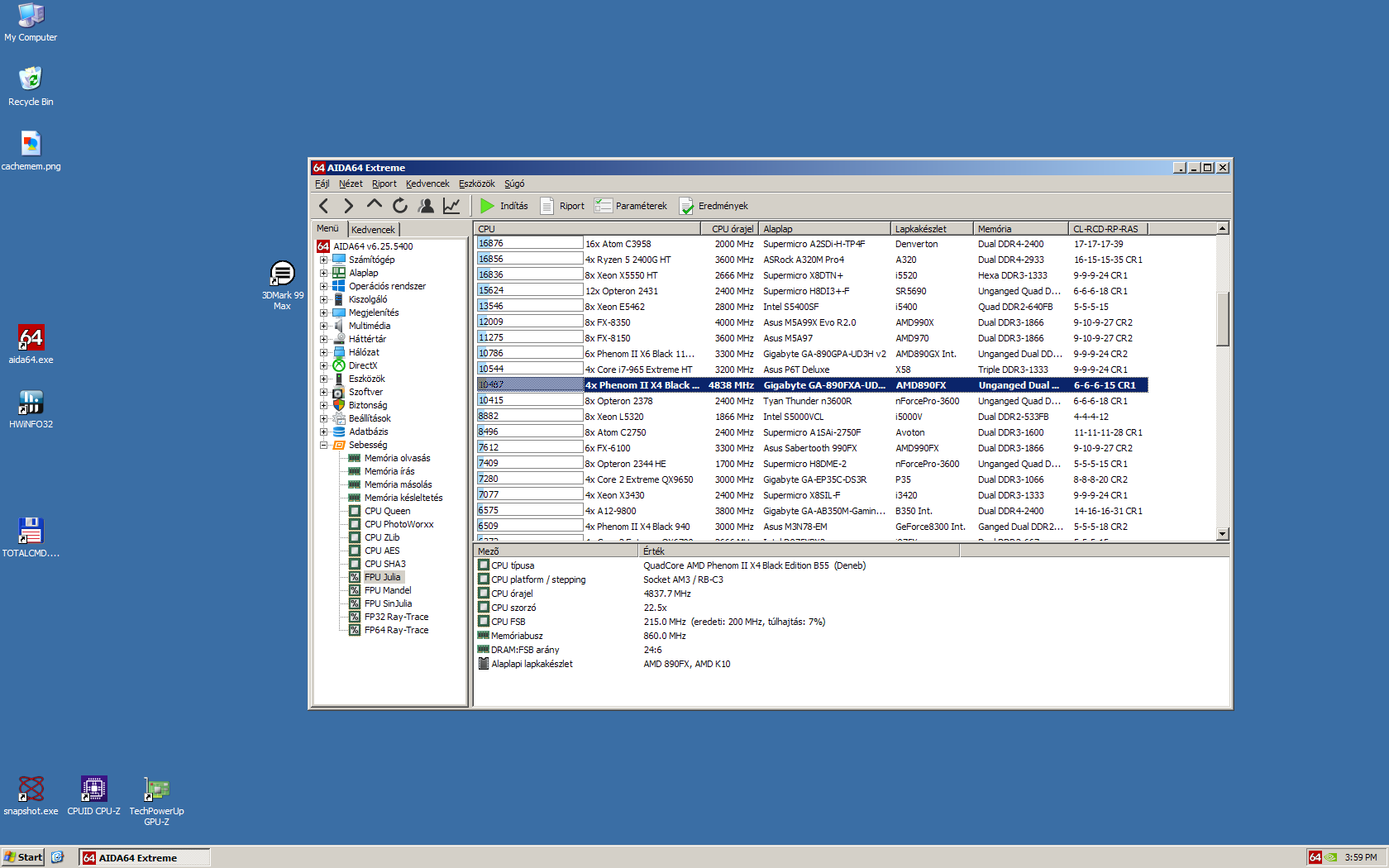Open the user profile toolbar icon
1389x868 pixels.
pos(426,206)
